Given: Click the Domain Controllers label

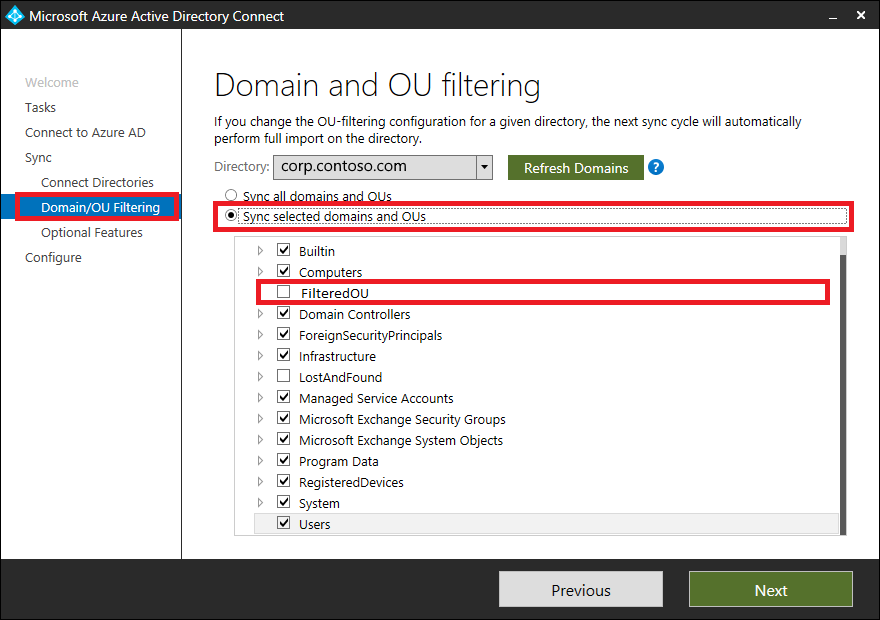Looking at the screenshot, I should point(354,314).
